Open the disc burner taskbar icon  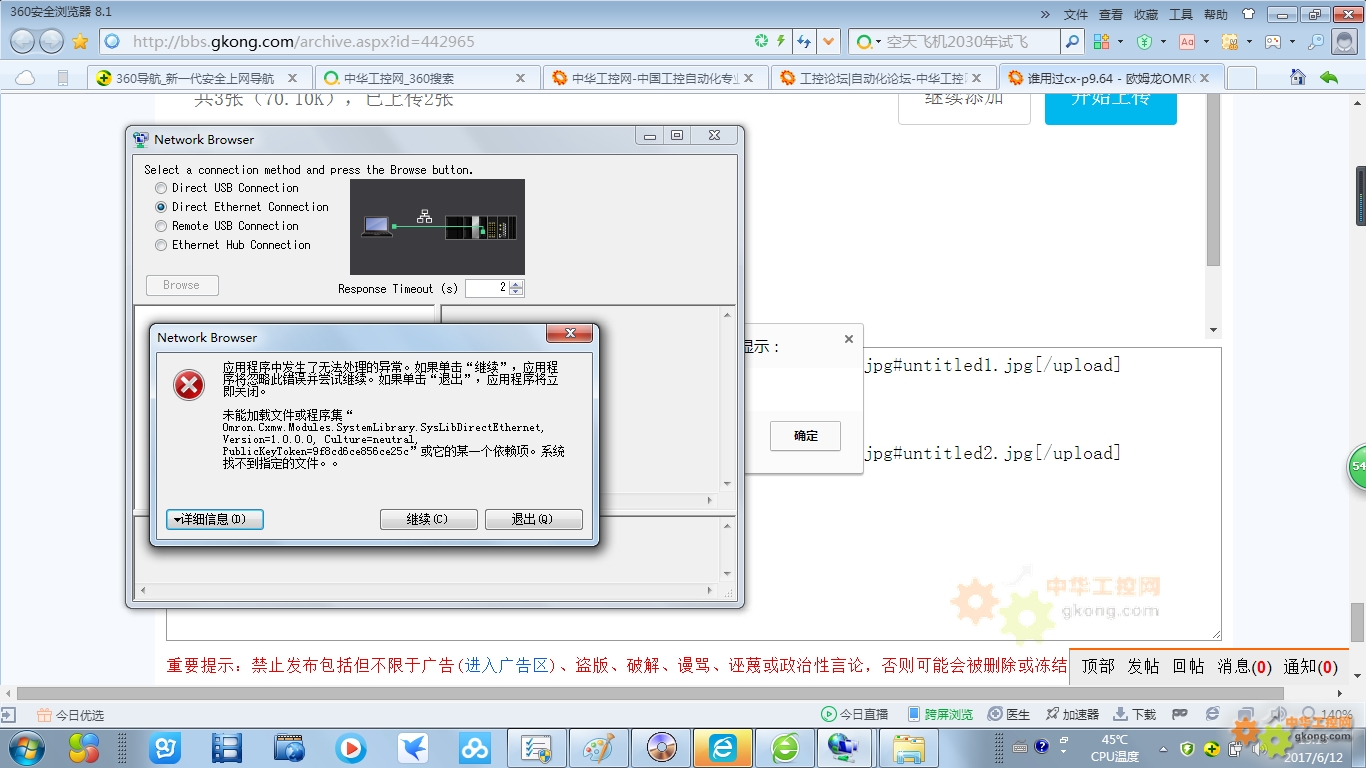[x=661, y=748]
